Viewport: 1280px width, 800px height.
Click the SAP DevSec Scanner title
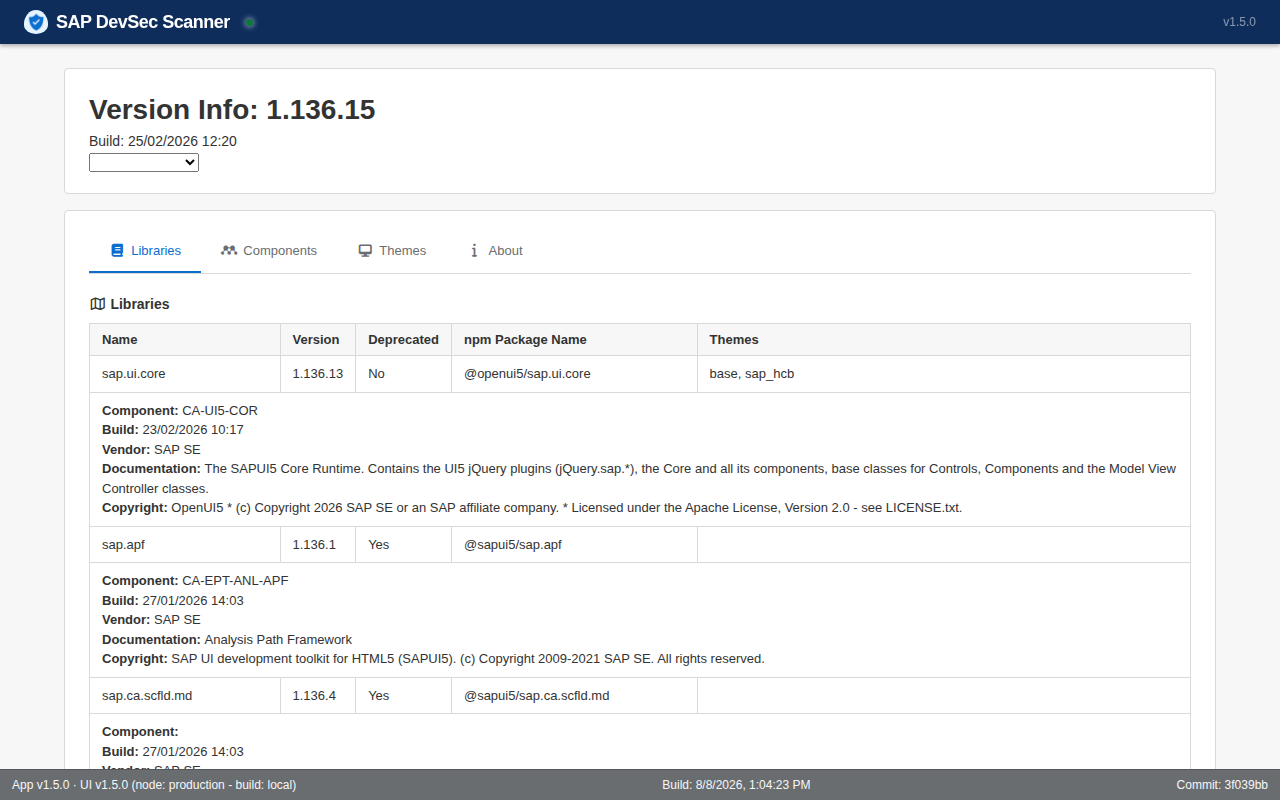(x=143, y=22)
